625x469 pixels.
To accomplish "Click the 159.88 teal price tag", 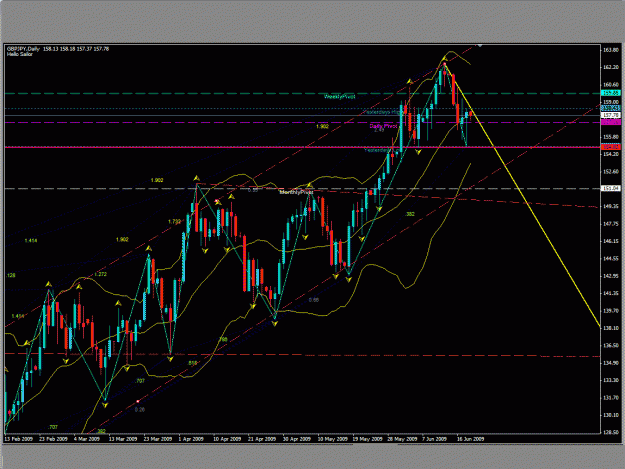I will (611, 93).
